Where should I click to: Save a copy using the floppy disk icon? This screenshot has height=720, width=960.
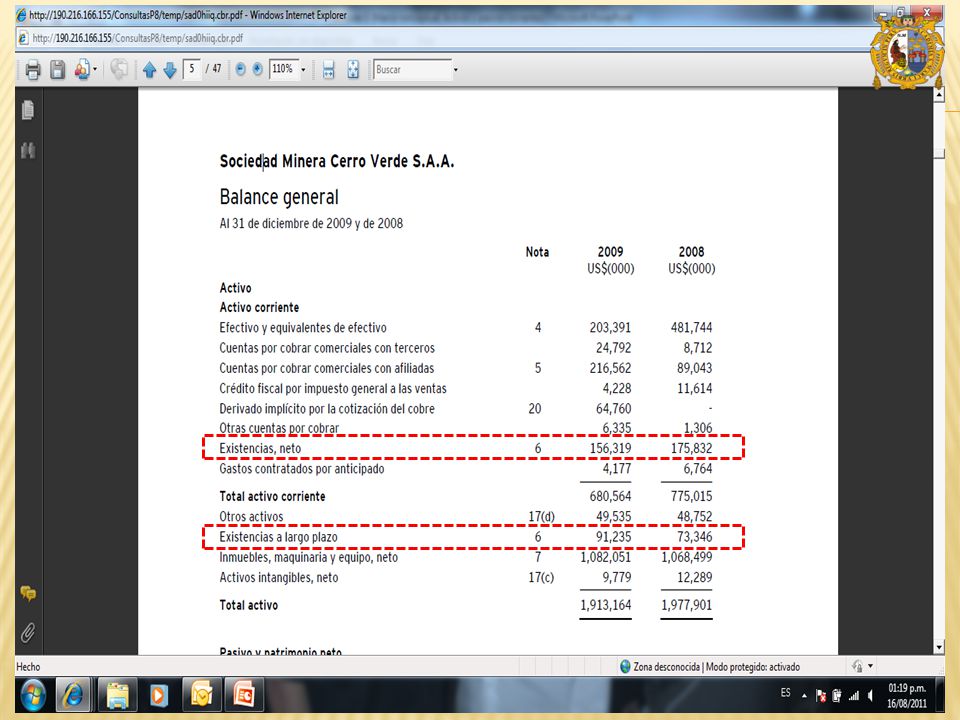[x=58, y=70]
